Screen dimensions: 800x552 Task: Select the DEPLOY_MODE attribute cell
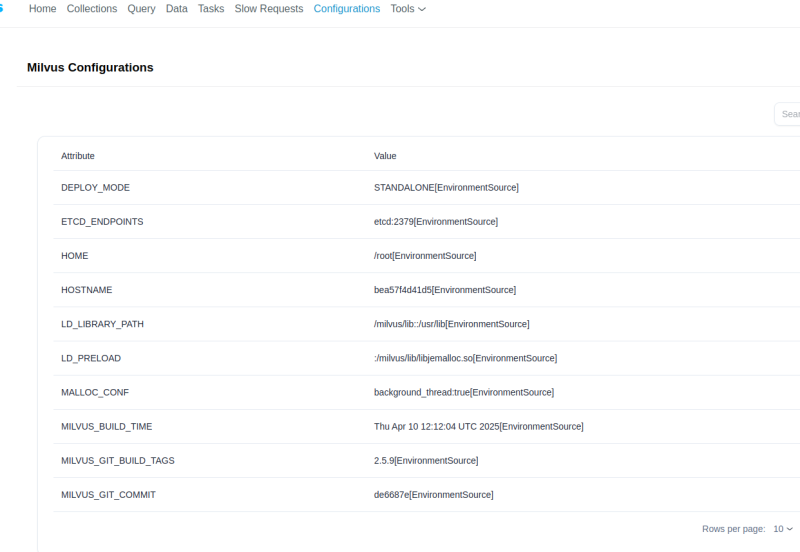point(95,188)
